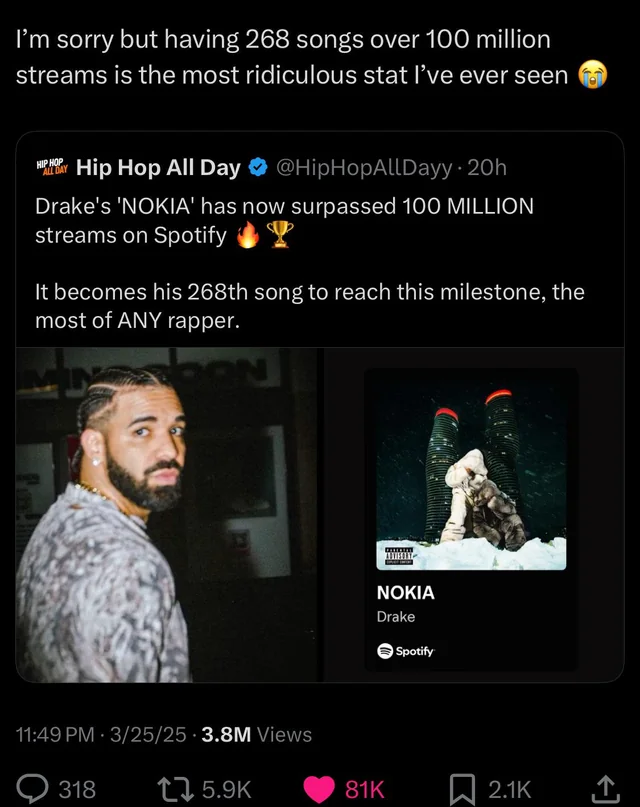Click the NOKIA track title on the Spotify card
The height and width of the screenshot is (807, 640).
click(x=404, y=593)
